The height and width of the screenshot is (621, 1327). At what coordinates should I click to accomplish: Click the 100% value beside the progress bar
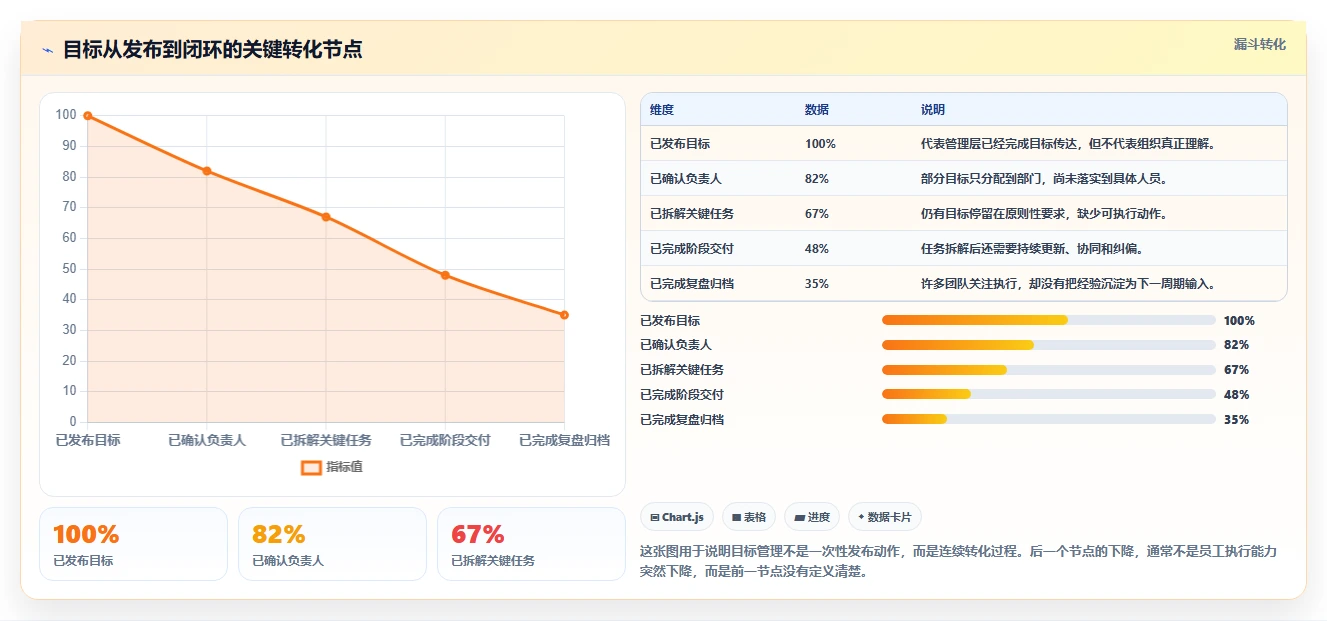1239,321
